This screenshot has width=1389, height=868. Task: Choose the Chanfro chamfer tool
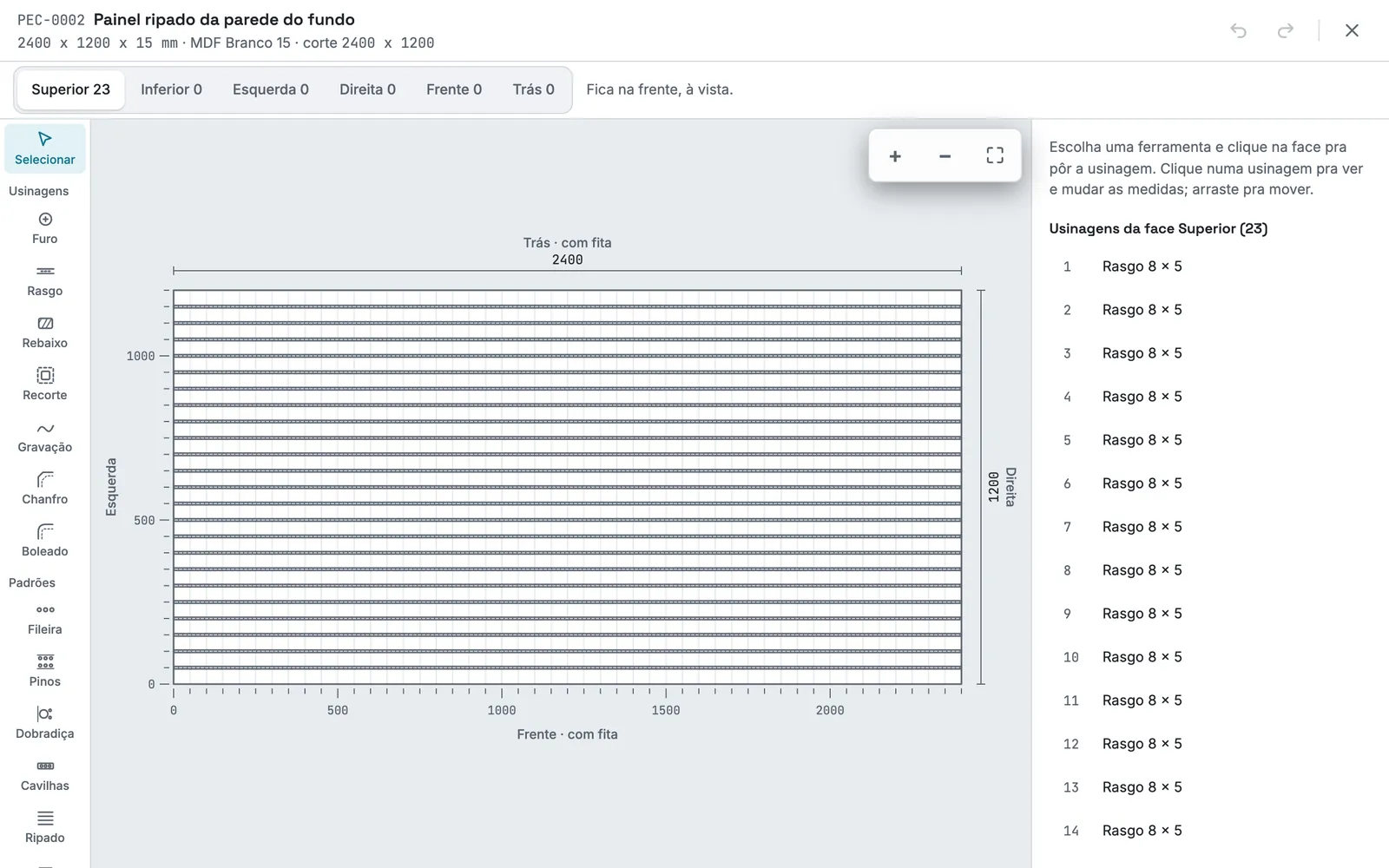pyautogui.click(x=45, y=489)
